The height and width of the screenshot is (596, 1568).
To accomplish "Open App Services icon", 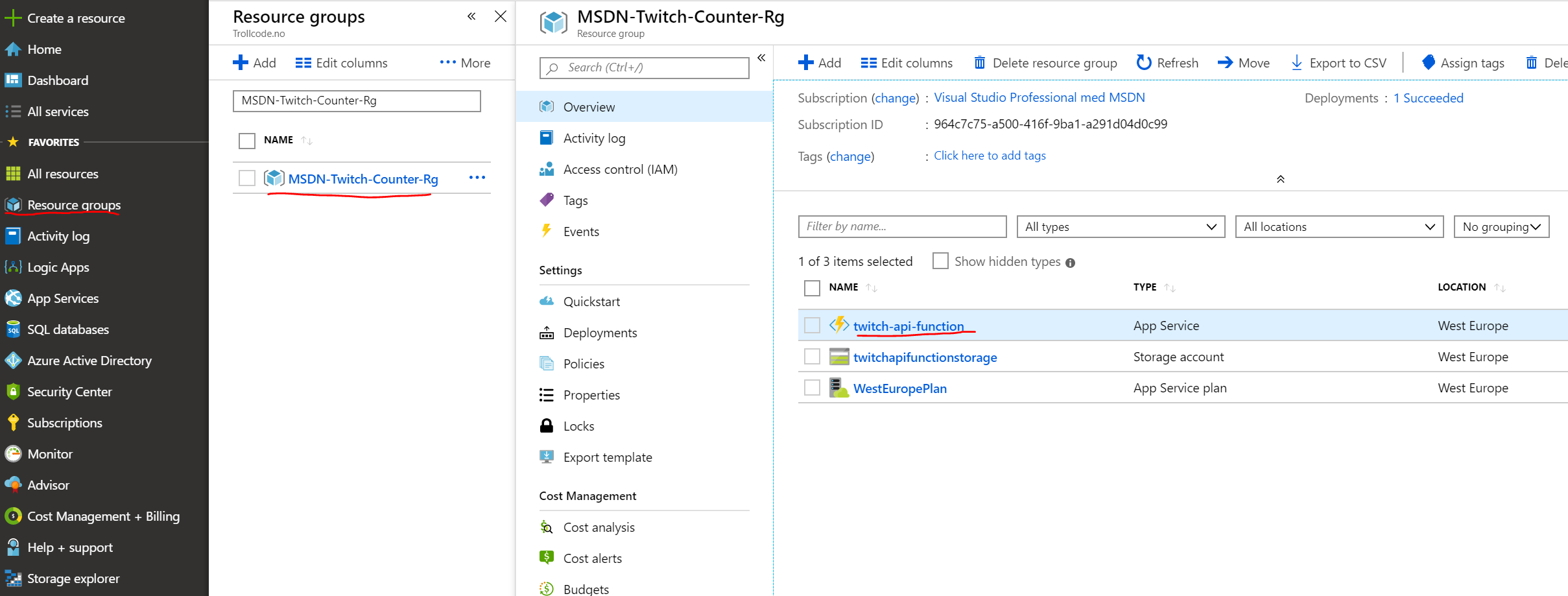I will tap(13, 298).
